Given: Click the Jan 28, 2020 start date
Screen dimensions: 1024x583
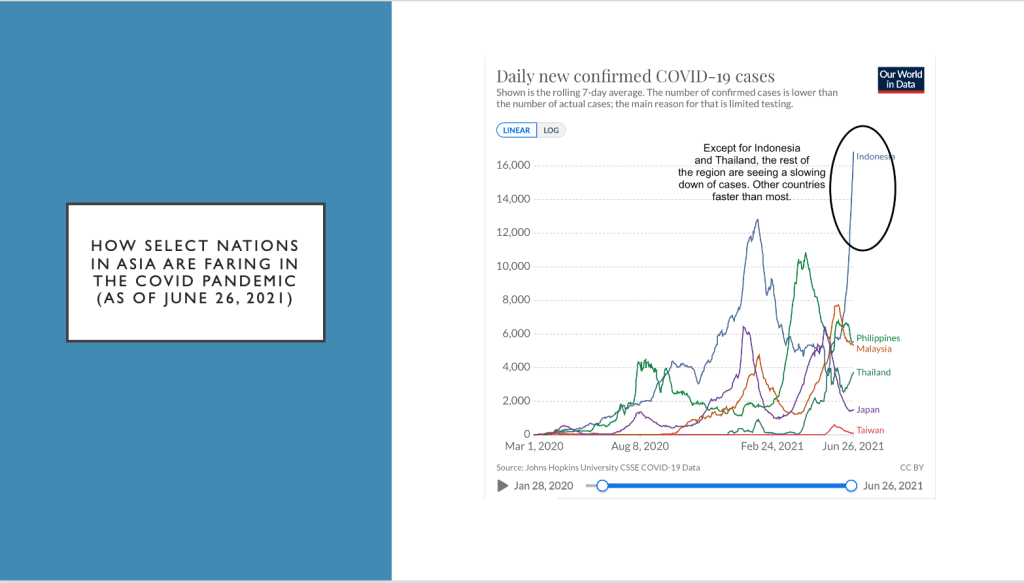Looking at the screenshot, I should click(x=544, y=486).
